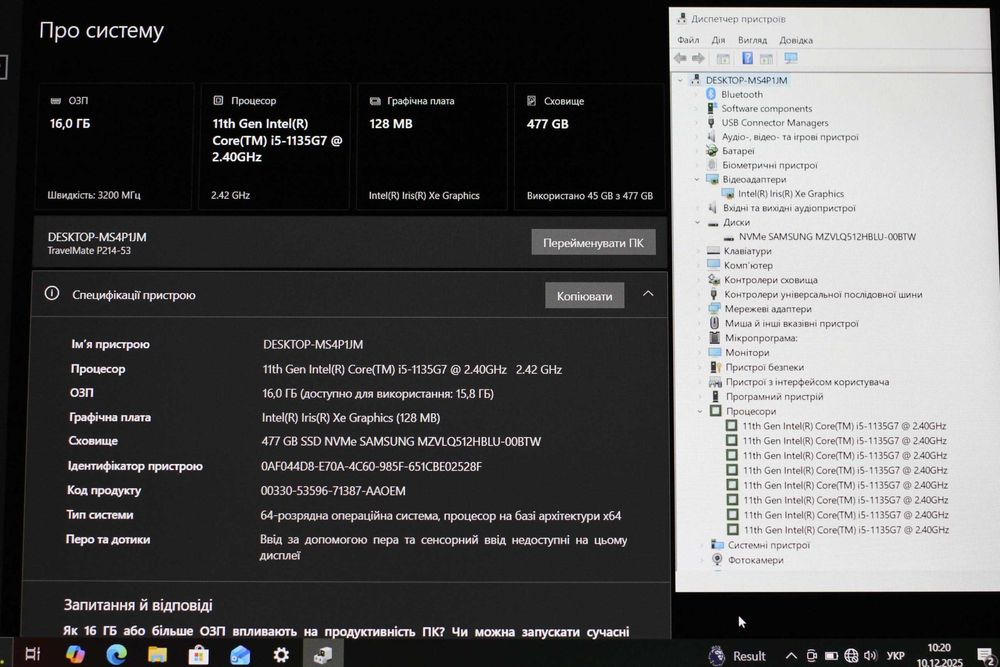Select NVMe SAMSUNG MZVLQ512HBLU-00BTW in Device Manager
The width and height of the screenshot is (1000, 667).
coord(827,237)
